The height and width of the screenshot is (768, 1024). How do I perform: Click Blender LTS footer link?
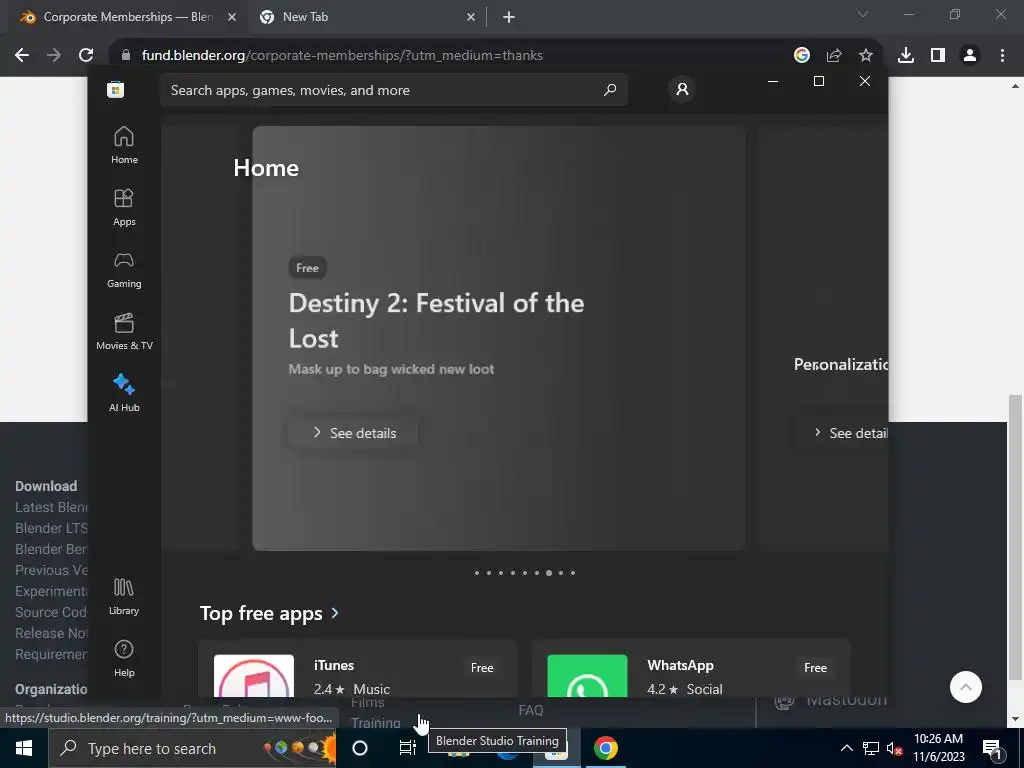(x=51, y=528)
